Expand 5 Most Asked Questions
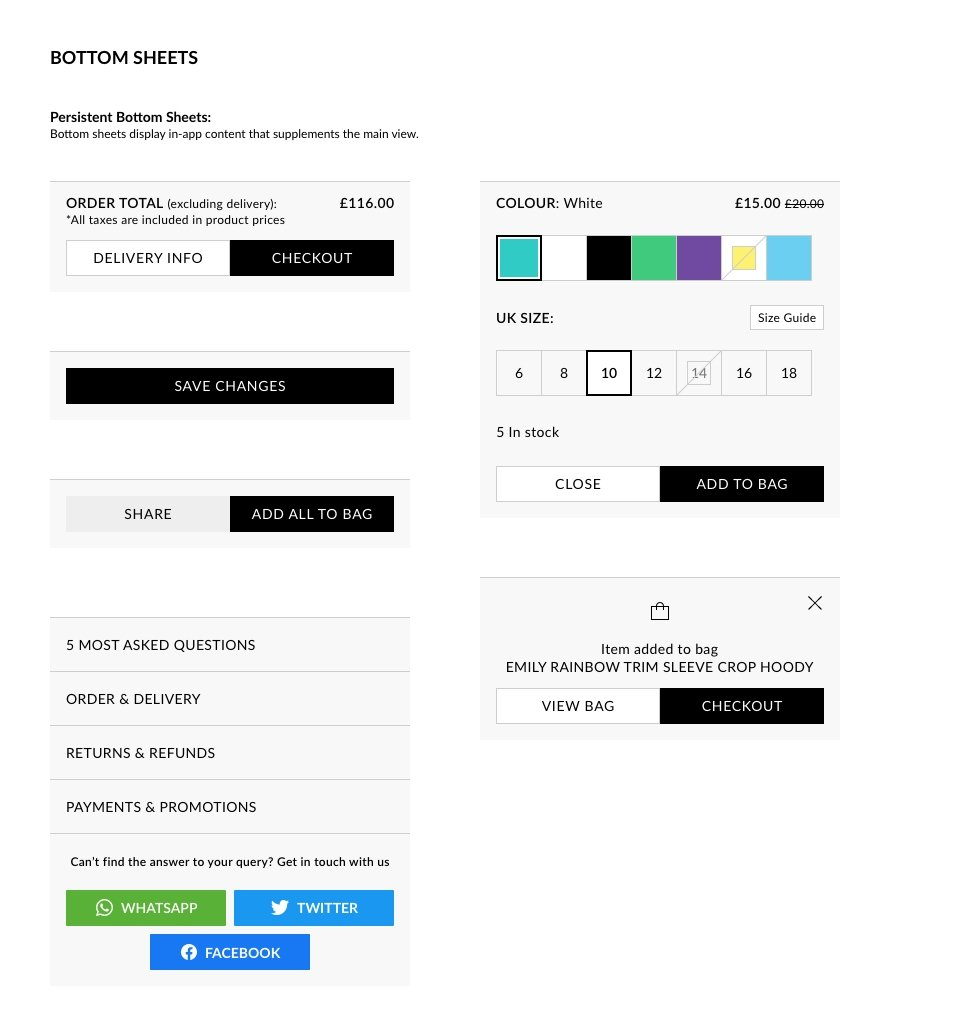Image resolution: width=960 pixels, height=1023 pixels. coord(230,645)
